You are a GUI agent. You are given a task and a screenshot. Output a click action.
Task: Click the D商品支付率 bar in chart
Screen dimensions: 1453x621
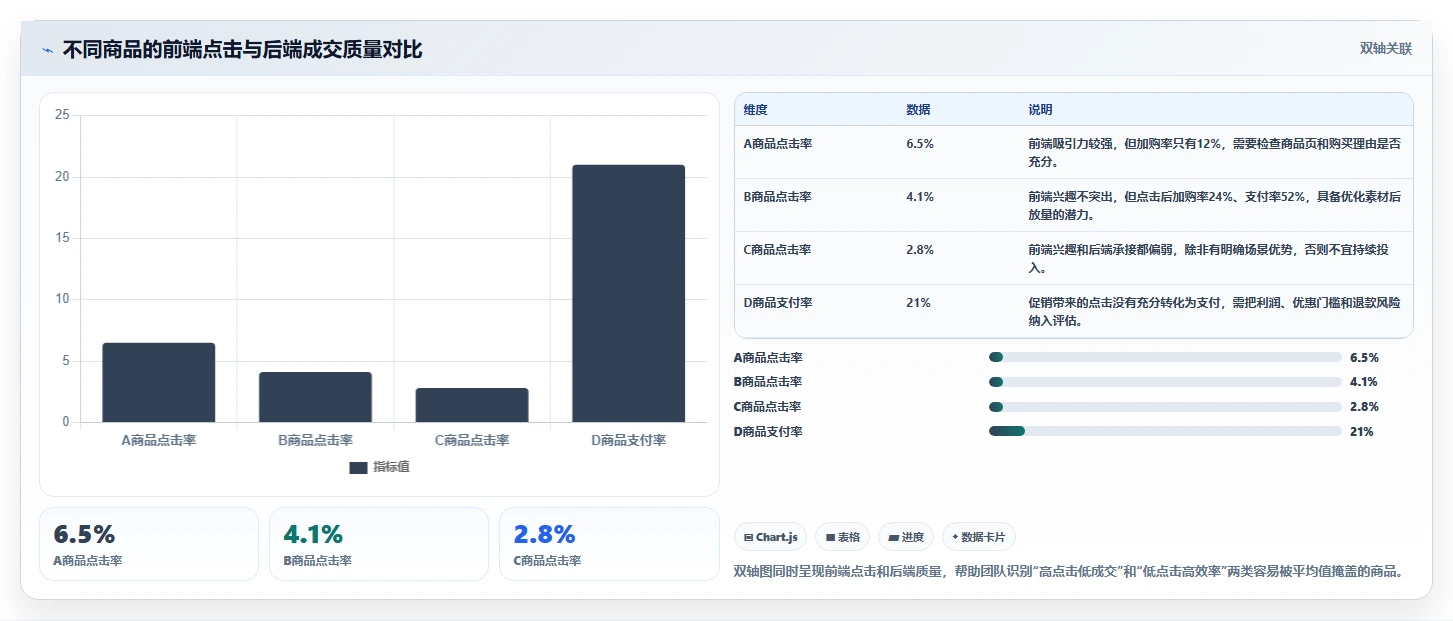[x=628, y=293]
